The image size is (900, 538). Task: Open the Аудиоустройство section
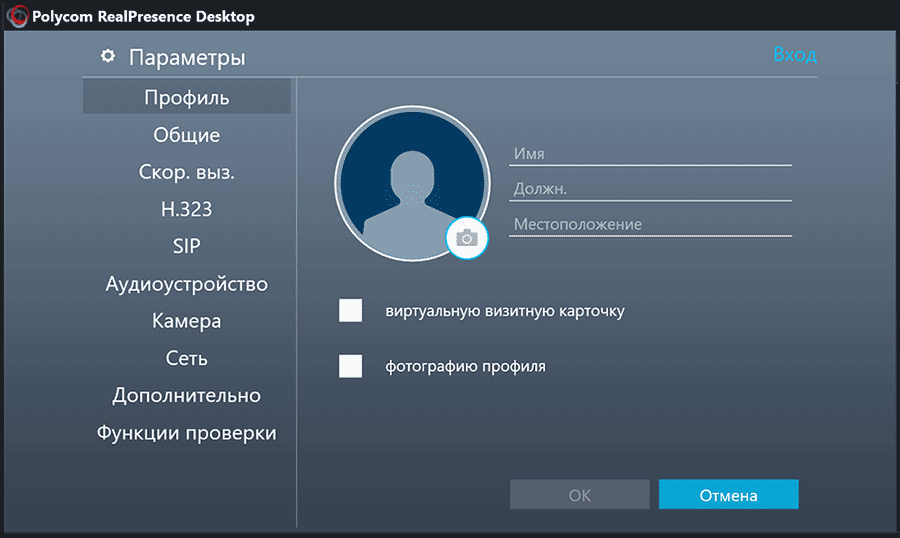(187, 284)
